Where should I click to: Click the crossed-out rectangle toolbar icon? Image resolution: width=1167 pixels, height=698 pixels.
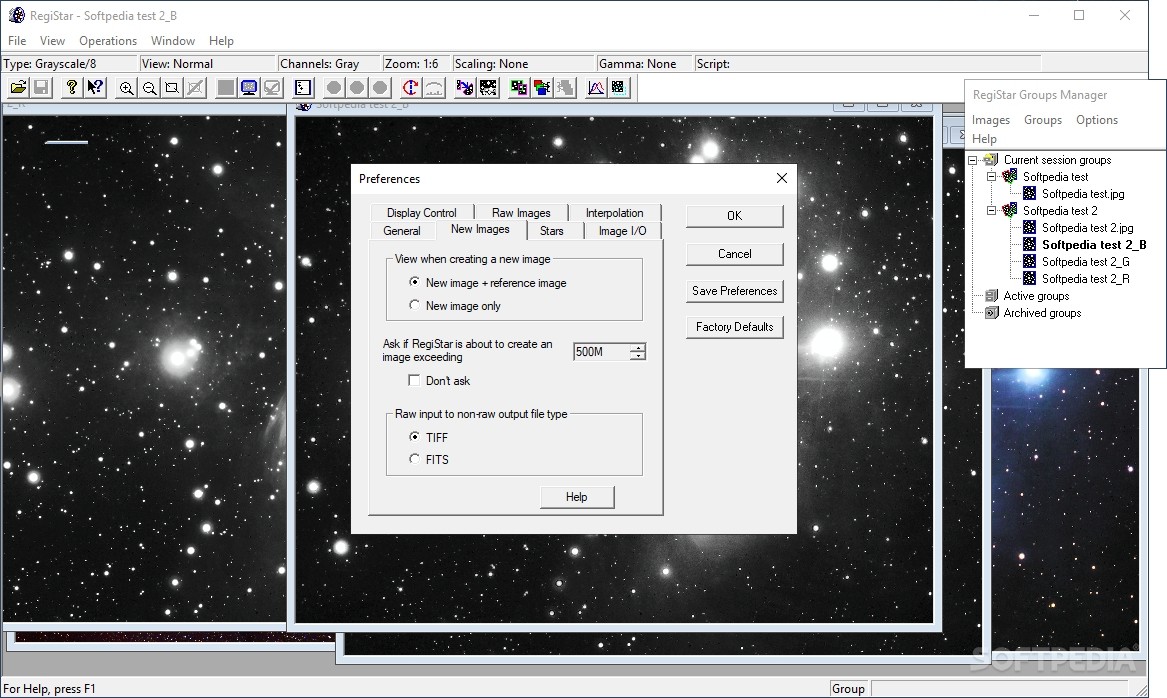pyautogui.click(x=195, y=88)
